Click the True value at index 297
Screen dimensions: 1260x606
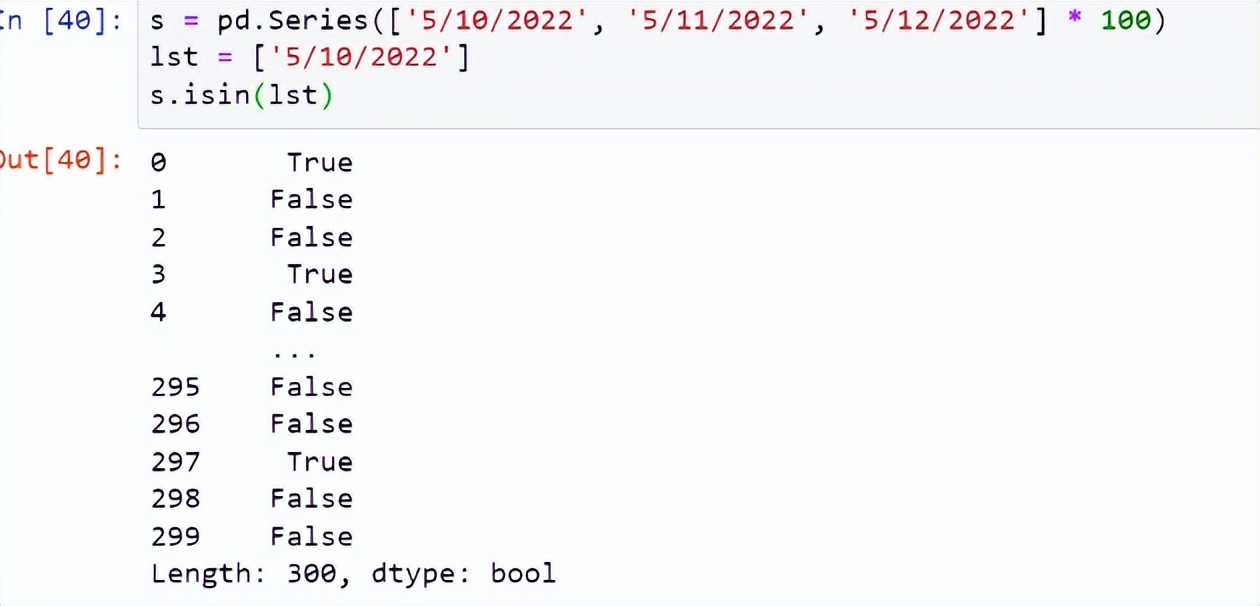click(x=320, y=462)
